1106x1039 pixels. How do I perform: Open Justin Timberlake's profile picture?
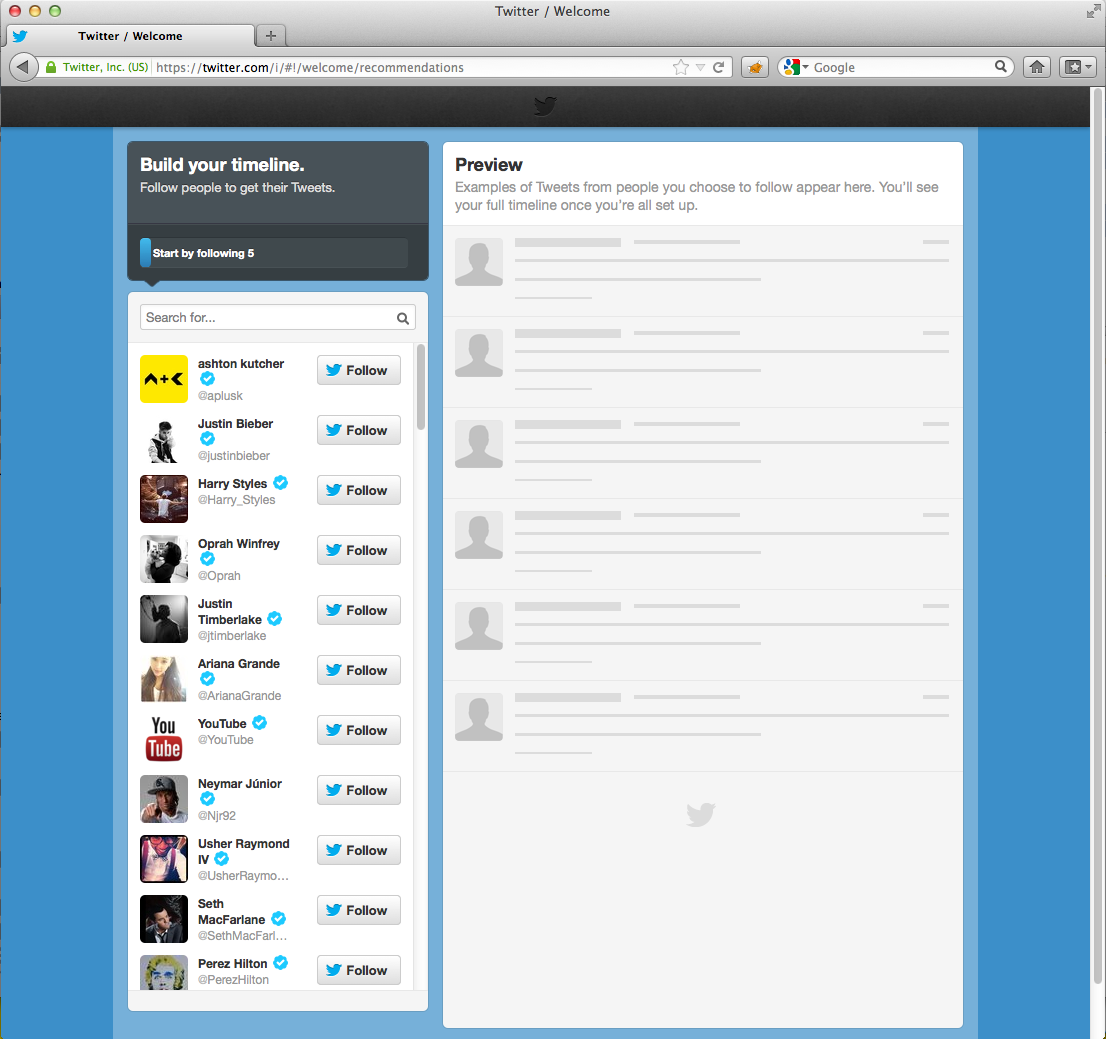[x=164, y=619]
